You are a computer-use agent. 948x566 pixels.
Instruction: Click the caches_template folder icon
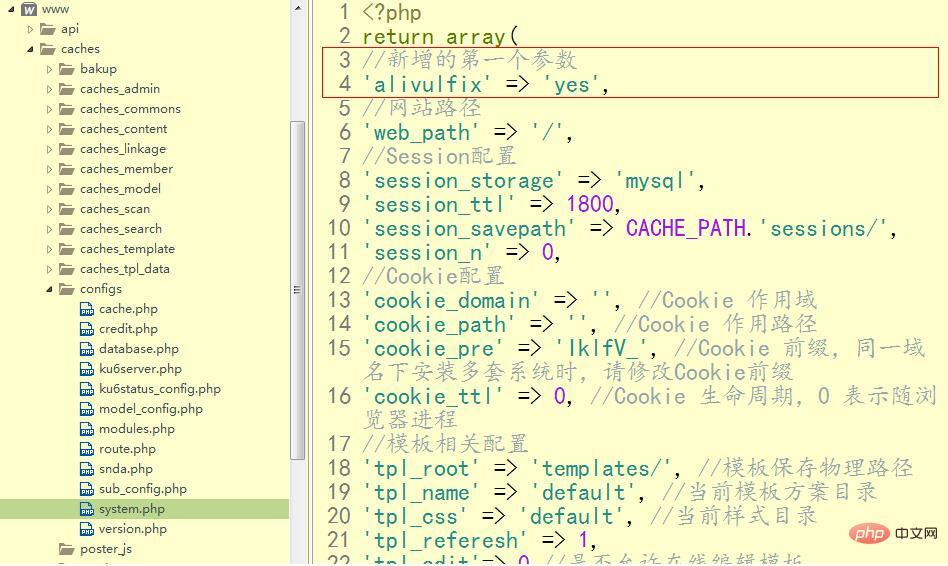[67, 249]
